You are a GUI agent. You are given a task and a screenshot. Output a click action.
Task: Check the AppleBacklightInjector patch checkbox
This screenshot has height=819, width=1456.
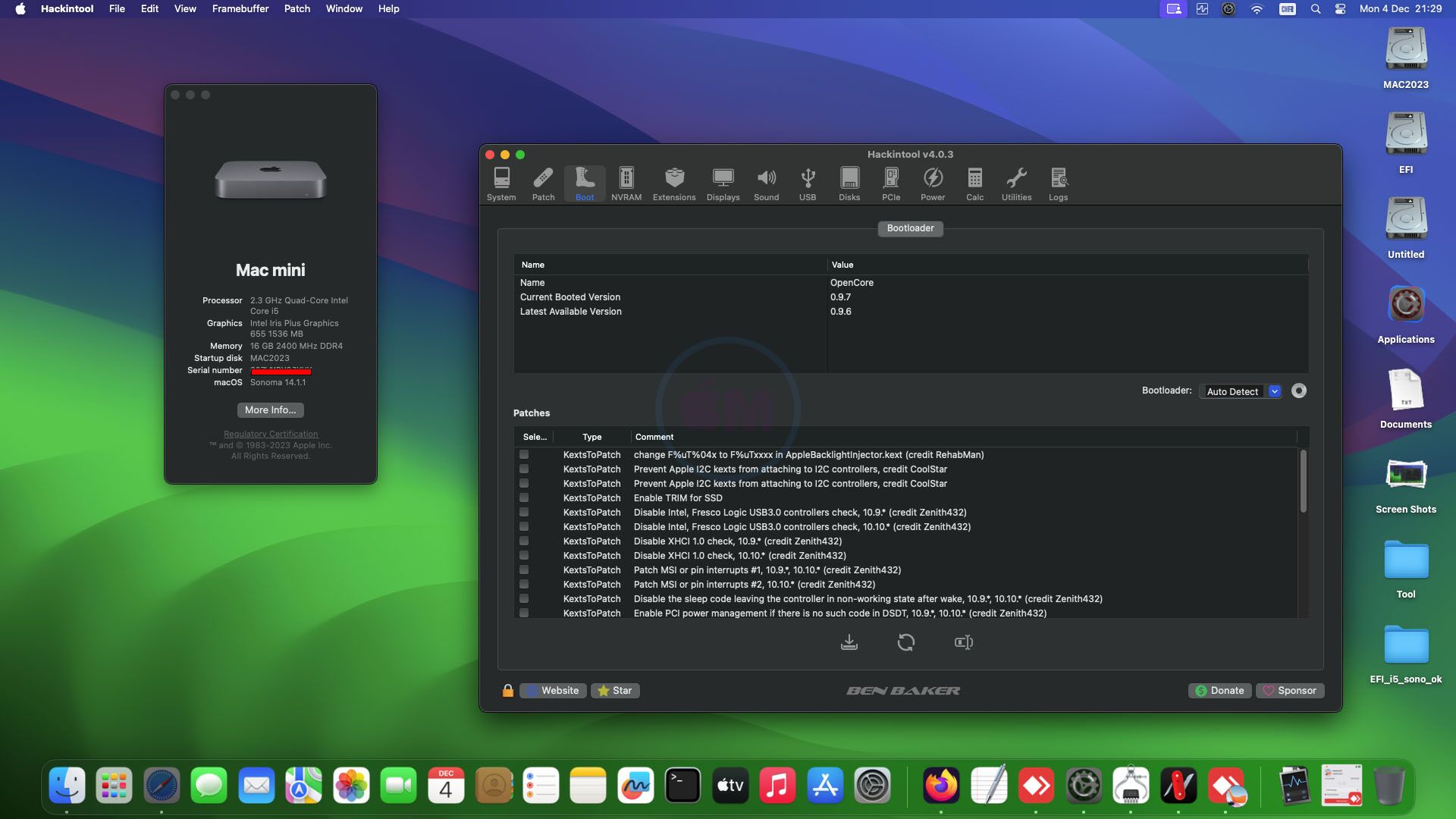click(x=524, y=455)
